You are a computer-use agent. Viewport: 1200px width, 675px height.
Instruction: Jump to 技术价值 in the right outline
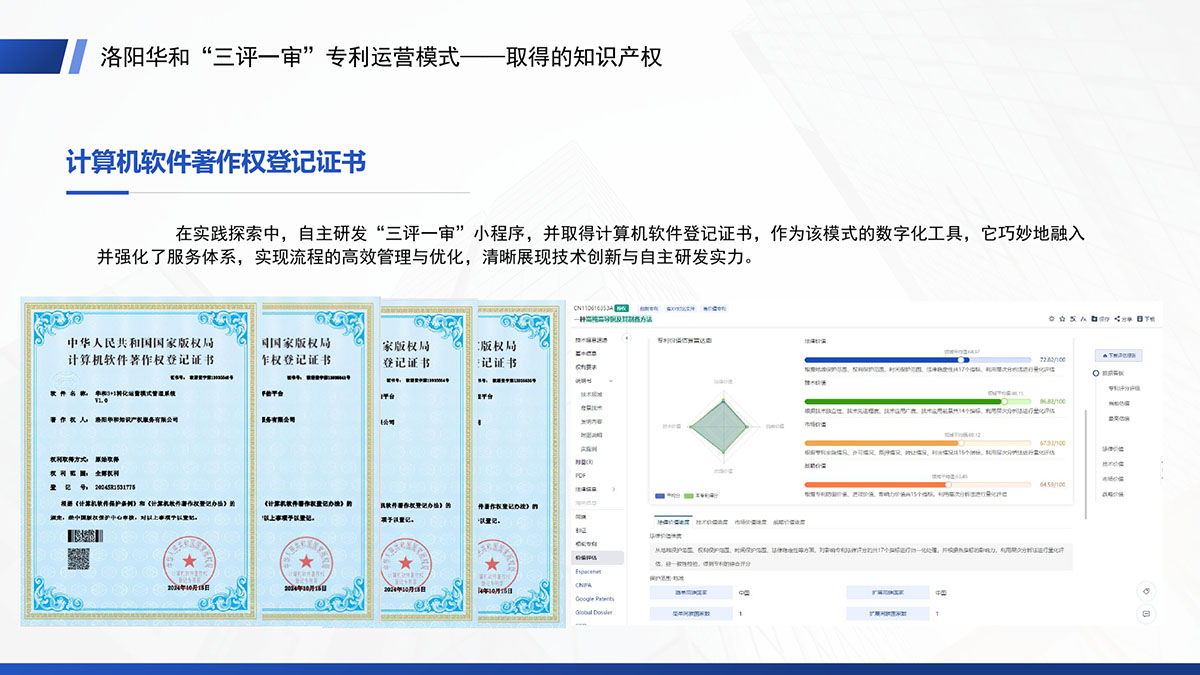pos(1112,463)
